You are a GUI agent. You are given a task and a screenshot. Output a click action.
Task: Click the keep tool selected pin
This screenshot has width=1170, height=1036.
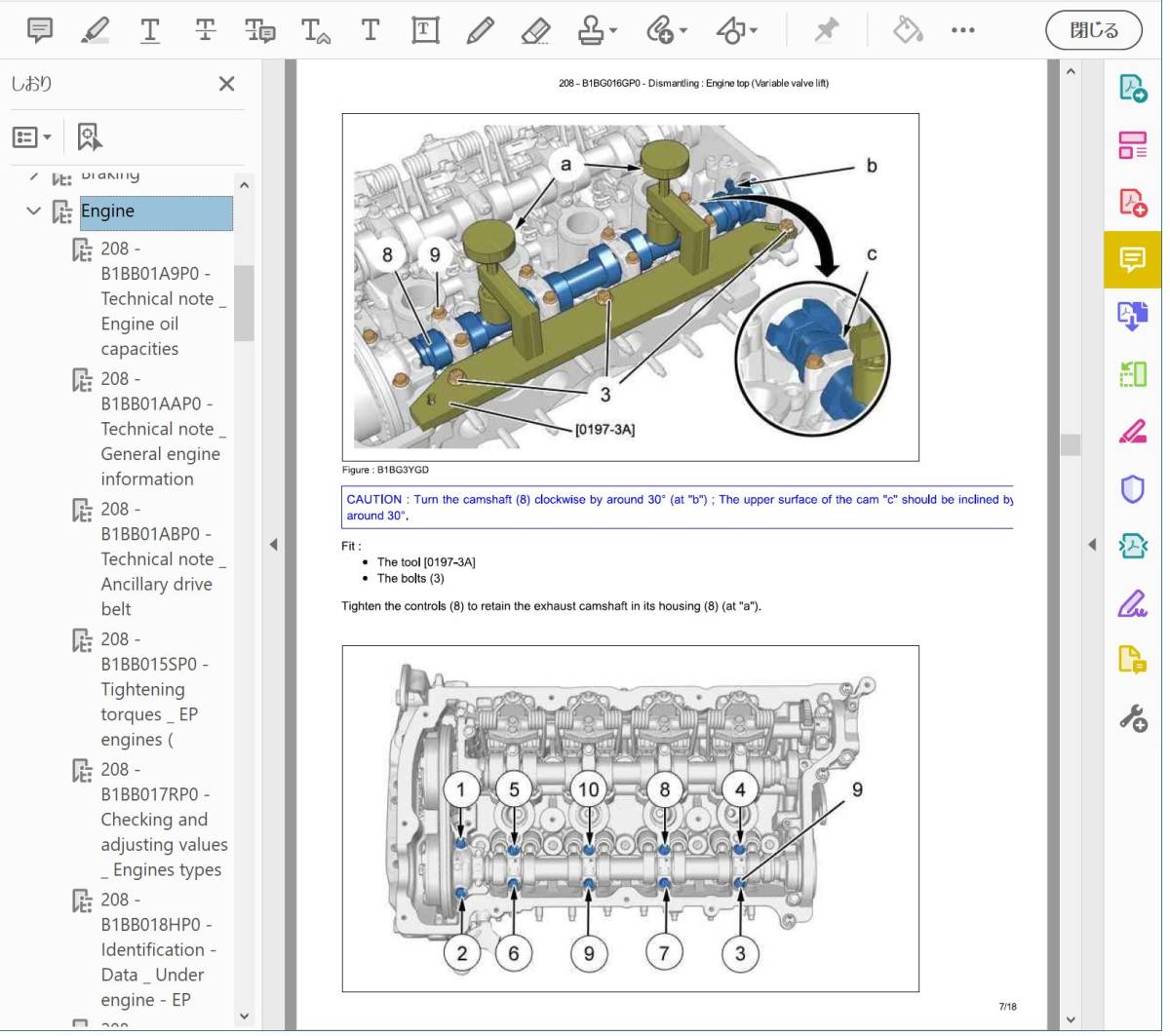(x=827, y=30)
